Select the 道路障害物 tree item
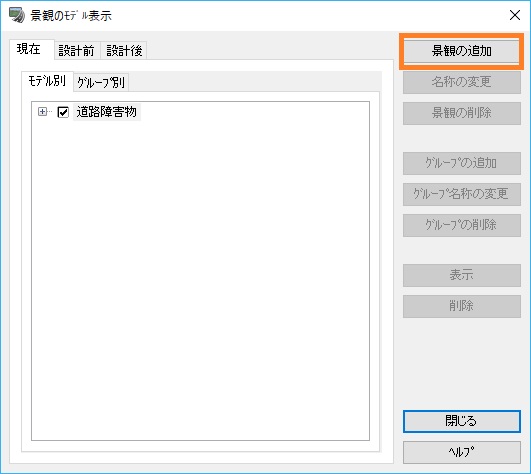Image resolution: width=531 pixels, height=474 pixels. [x=106, y=112]
